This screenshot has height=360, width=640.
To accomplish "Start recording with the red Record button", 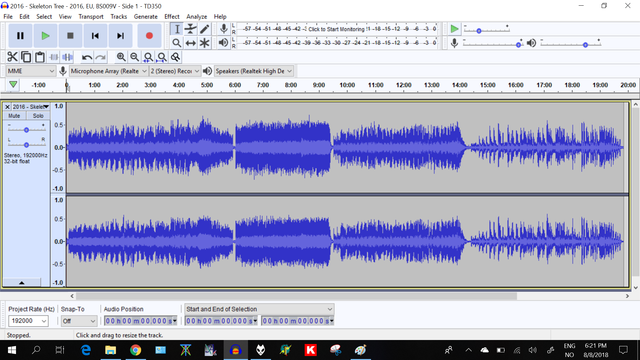I will tap(149, 36).
